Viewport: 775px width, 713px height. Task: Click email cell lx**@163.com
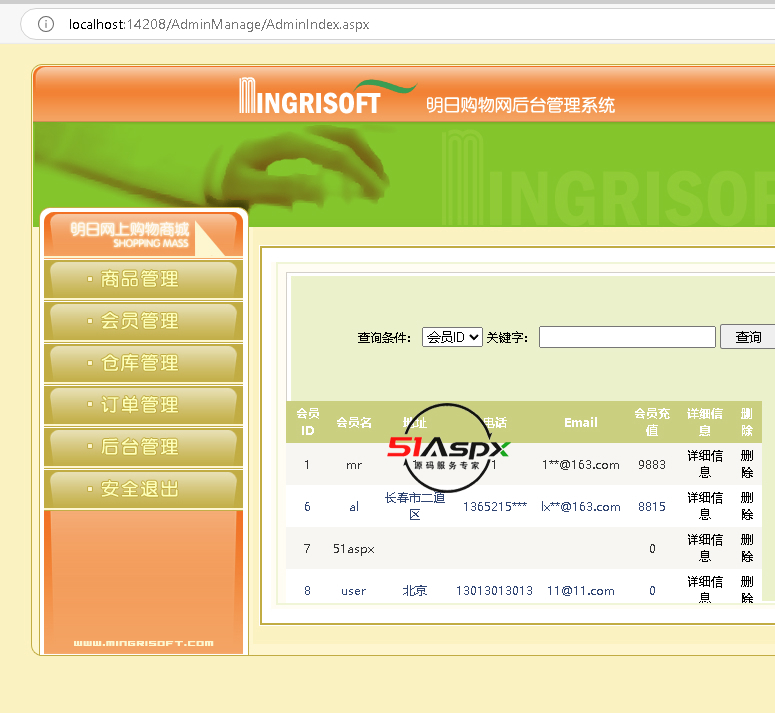pyautogui.click(x=580, y=506)
